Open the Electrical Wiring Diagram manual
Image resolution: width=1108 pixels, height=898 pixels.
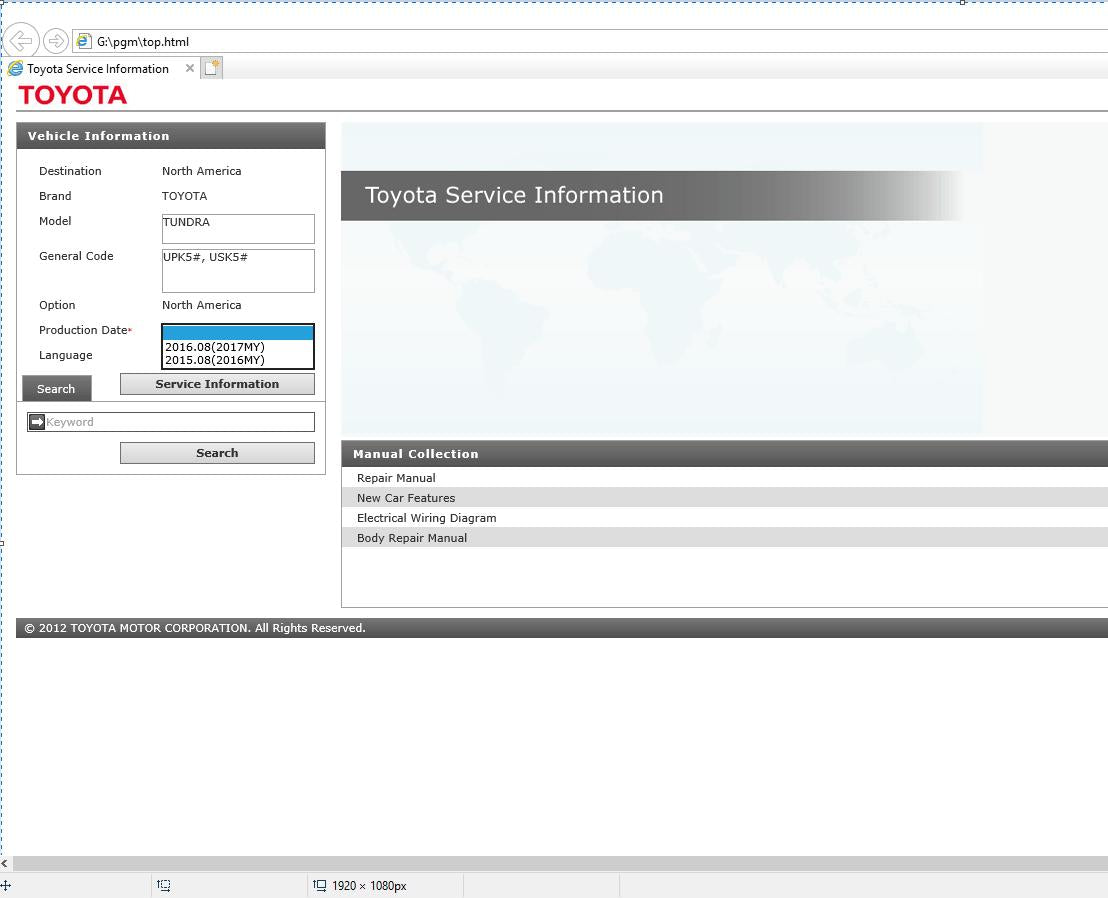pyautogui.click(x=426, y=518)
